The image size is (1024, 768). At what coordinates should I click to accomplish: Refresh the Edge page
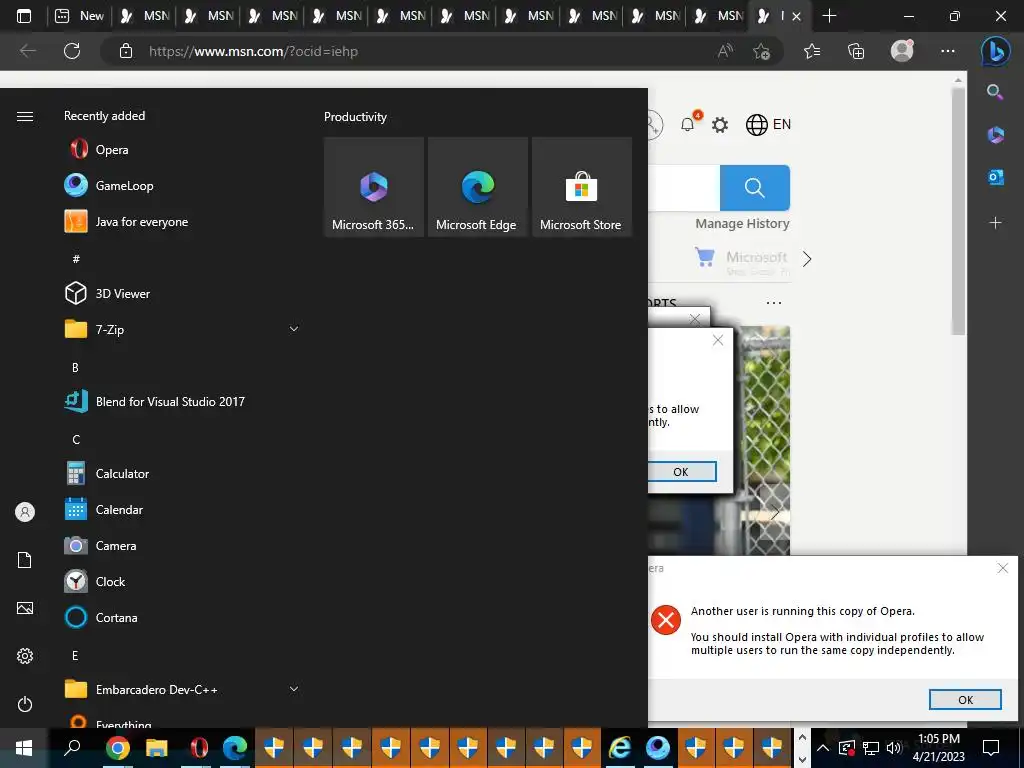pos(72,51)
